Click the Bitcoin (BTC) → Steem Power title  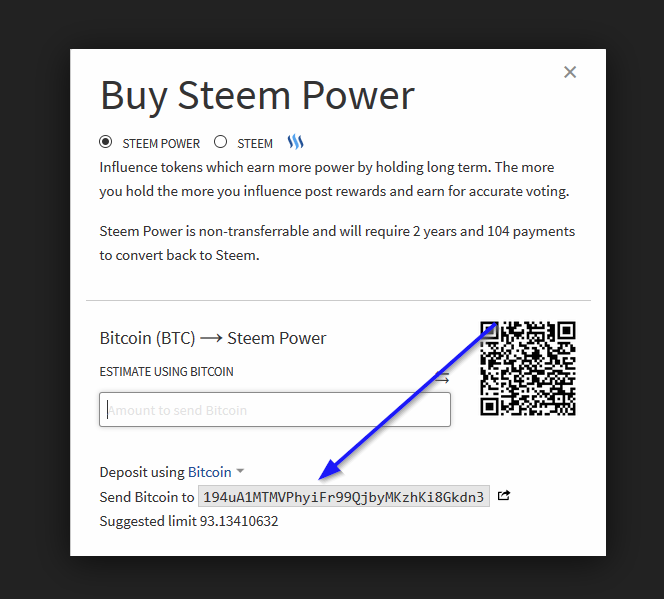[x=213, y=338]
